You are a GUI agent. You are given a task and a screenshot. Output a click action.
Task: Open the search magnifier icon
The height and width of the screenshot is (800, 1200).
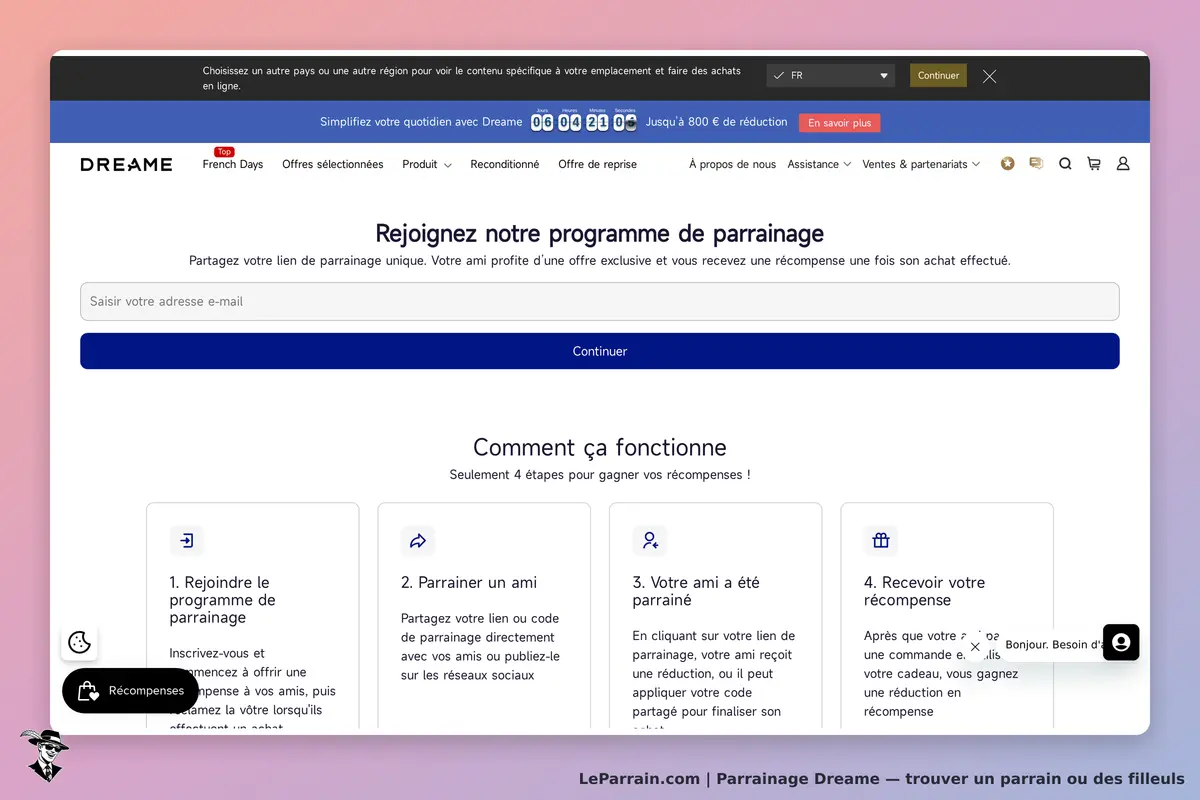point(1065,164)
